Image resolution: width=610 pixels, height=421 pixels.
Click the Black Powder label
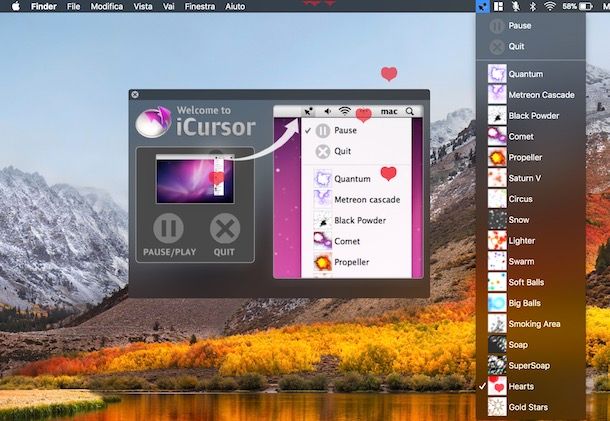[x=534, y=116]
